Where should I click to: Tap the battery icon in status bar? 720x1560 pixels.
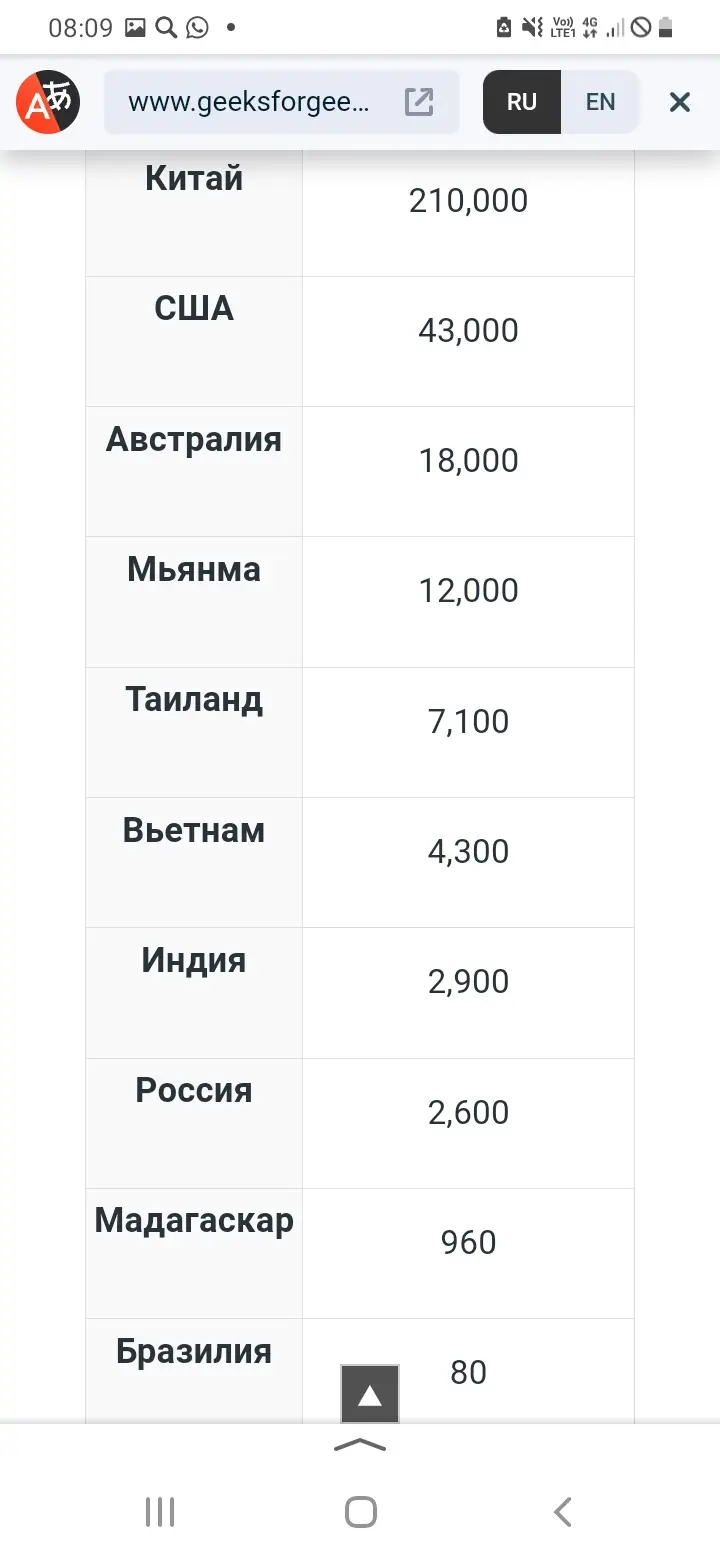(x=666, y=28)
